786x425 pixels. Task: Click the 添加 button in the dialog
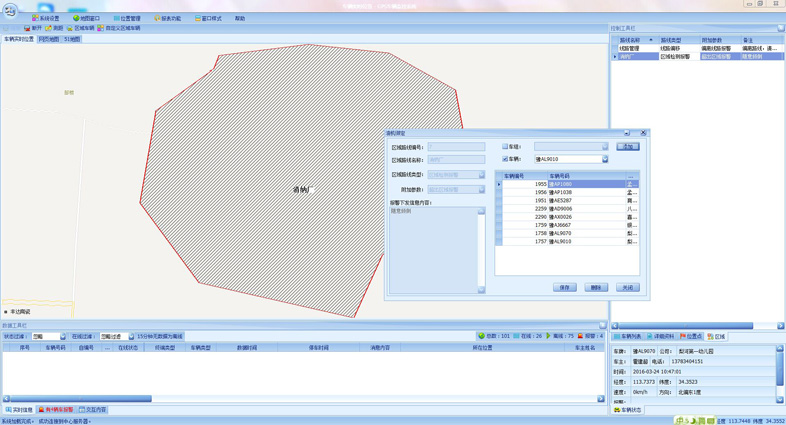click(x=627, y=147)
